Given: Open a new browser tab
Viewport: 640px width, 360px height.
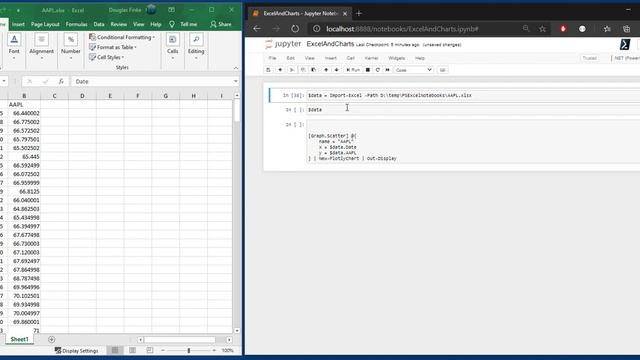Looking at the screenshot, I should pyautogui.click(x=359, y=13).
